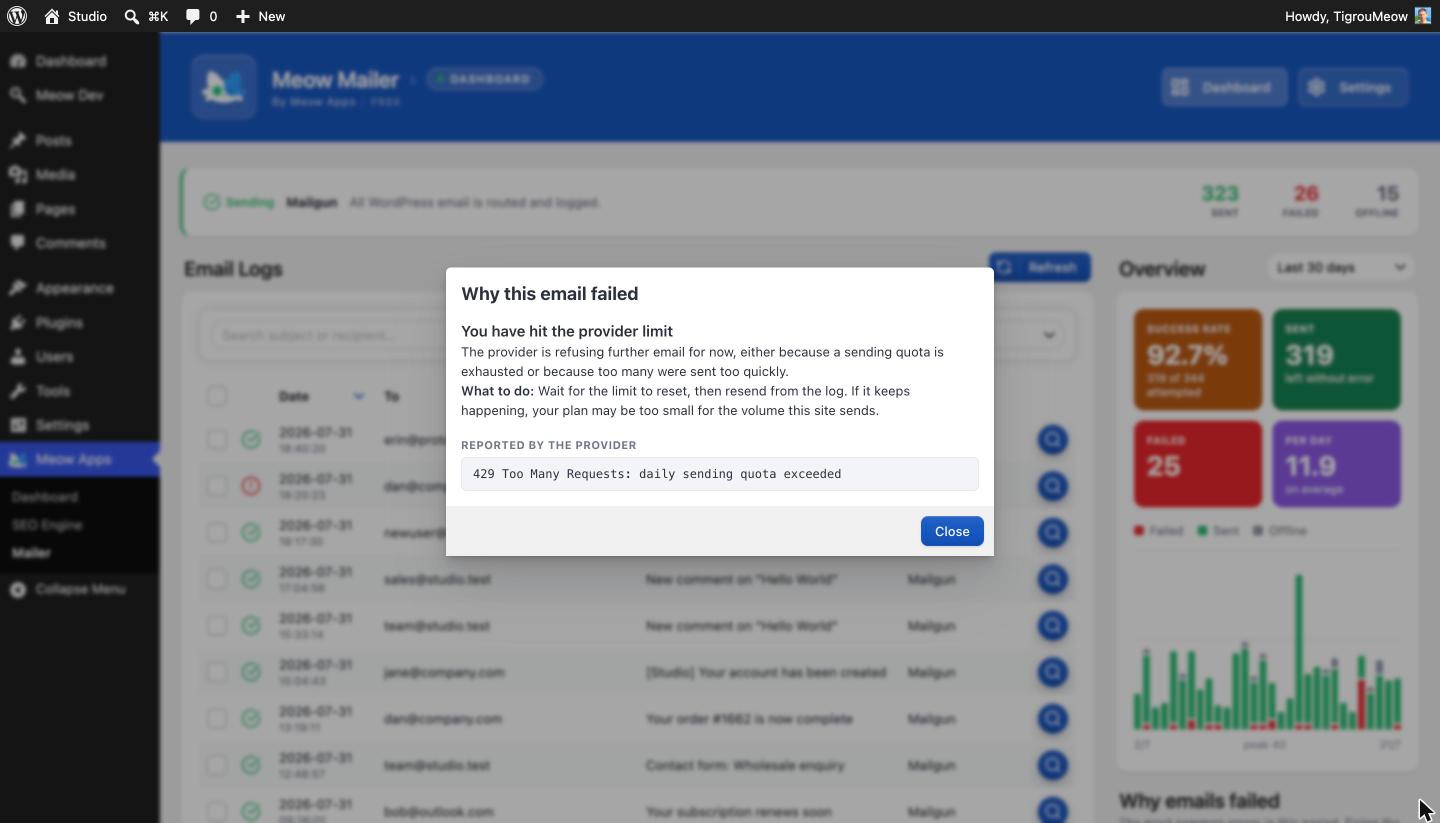1440x823 pixels.
Task: View details of 15:33:14 team@studio.test email
Action: [1052, 626]
